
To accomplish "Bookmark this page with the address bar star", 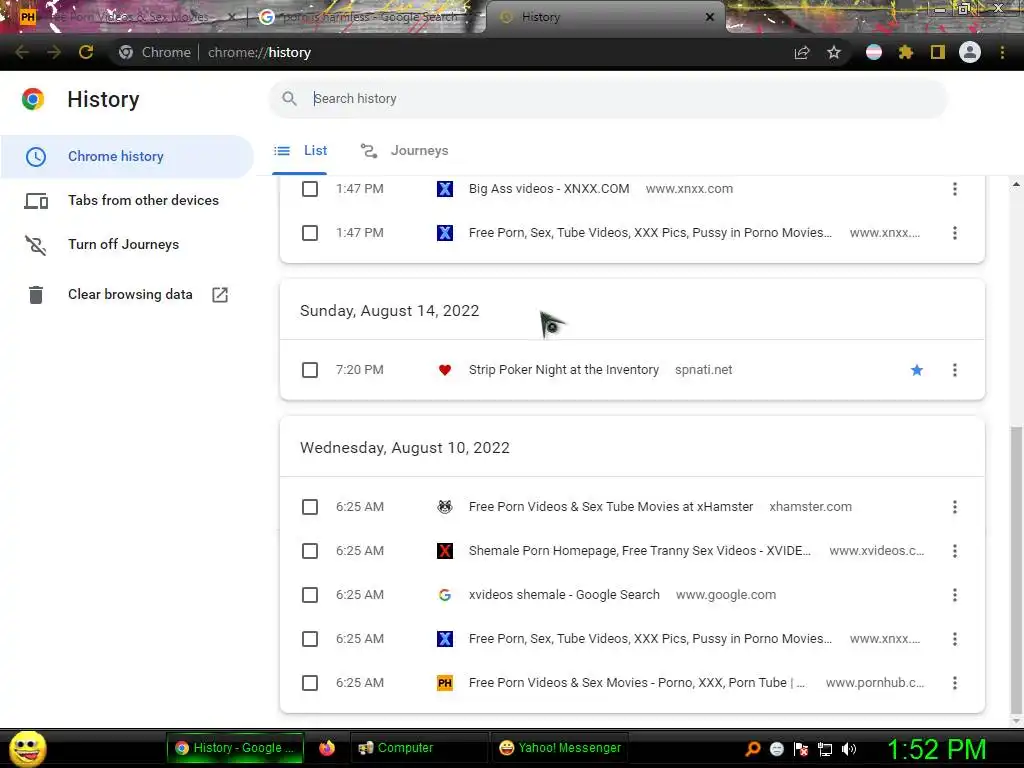I will click(x=834, y=53).
